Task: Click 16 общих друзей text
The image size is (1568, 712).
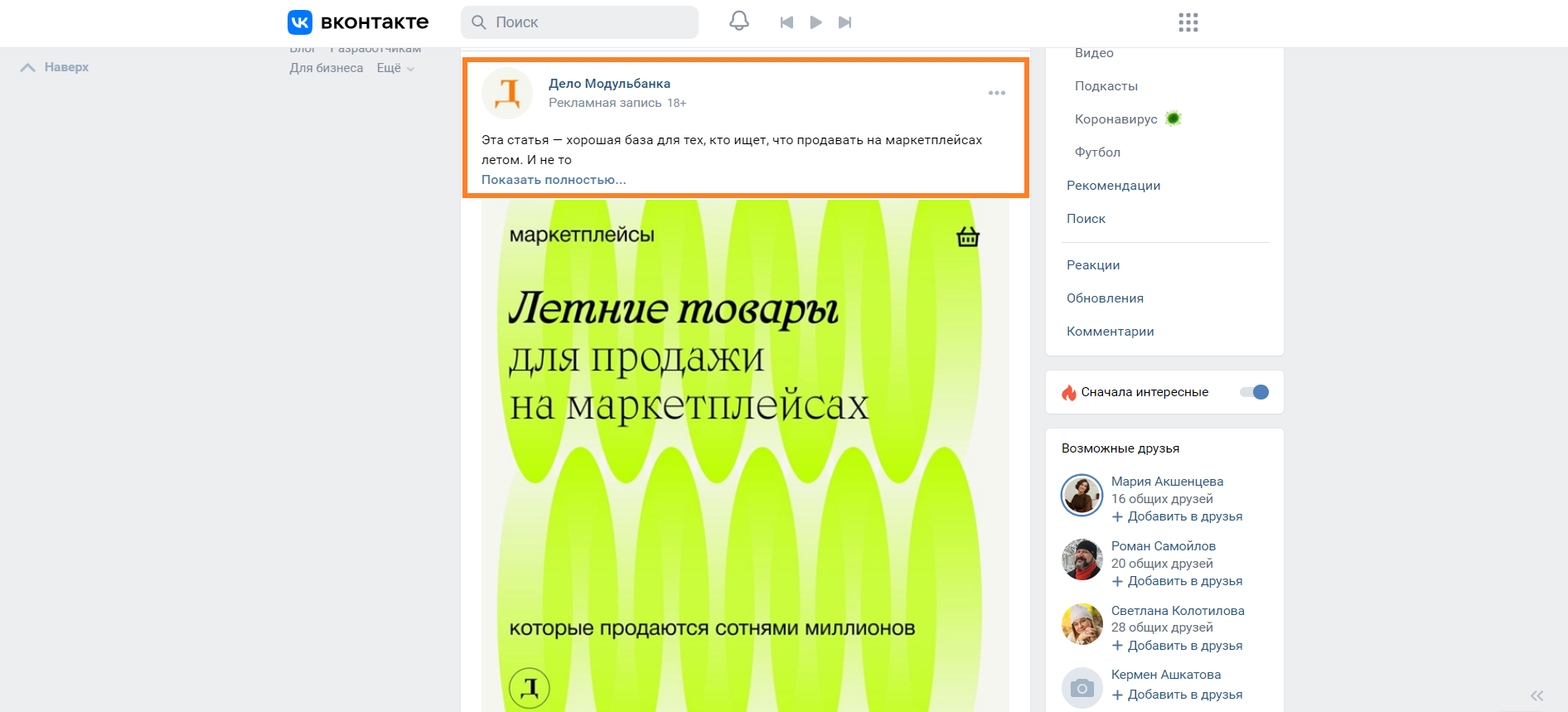Action: click(1162, 499)
